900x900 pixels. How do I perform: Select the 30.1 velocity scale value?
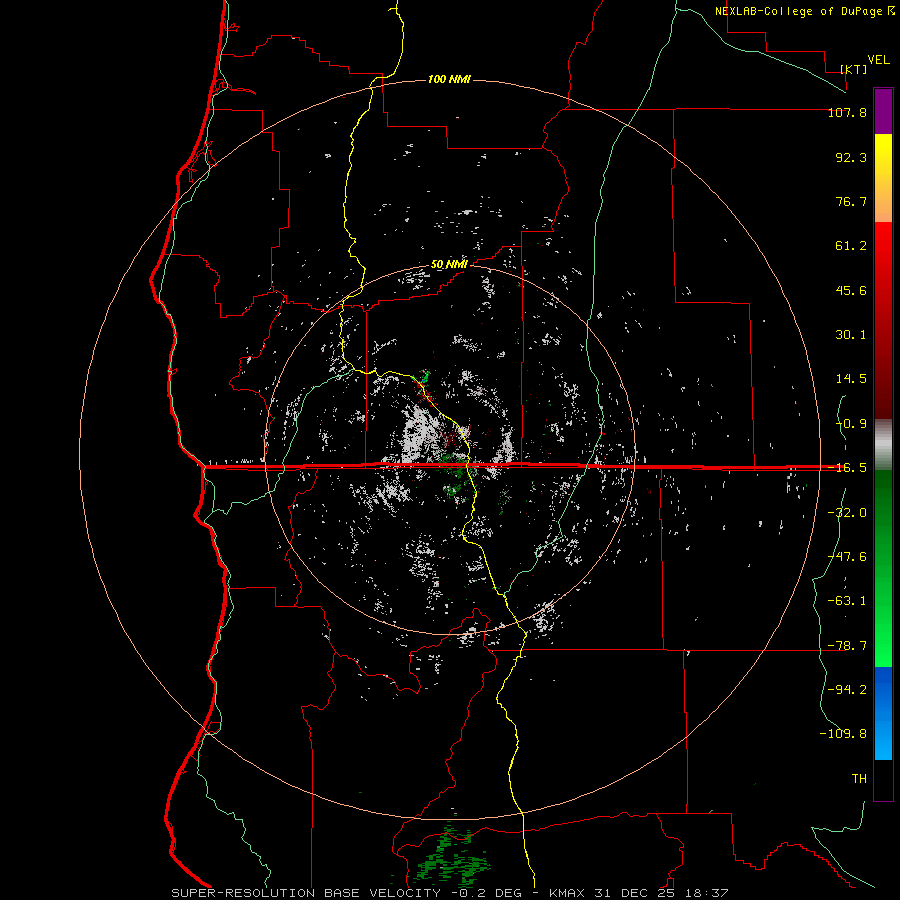pos(851,335)
